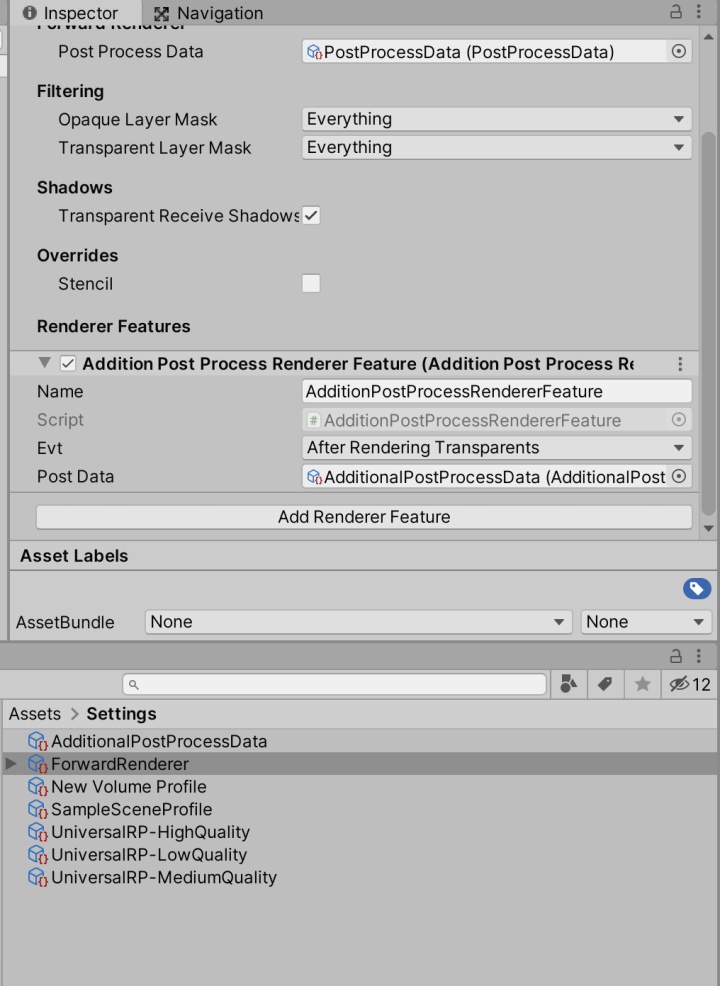Click Add Renderer Feature button

(364, 517)
